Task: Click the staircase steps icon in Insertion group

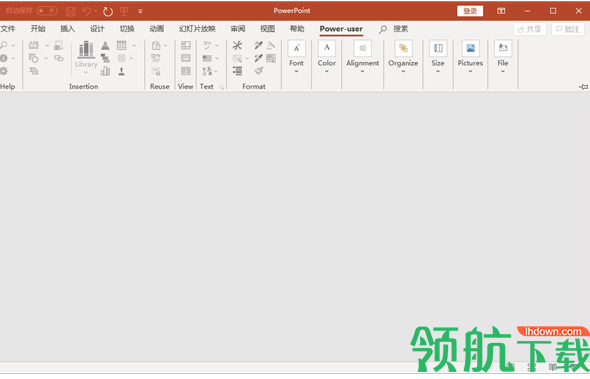Action: [105, 58]
